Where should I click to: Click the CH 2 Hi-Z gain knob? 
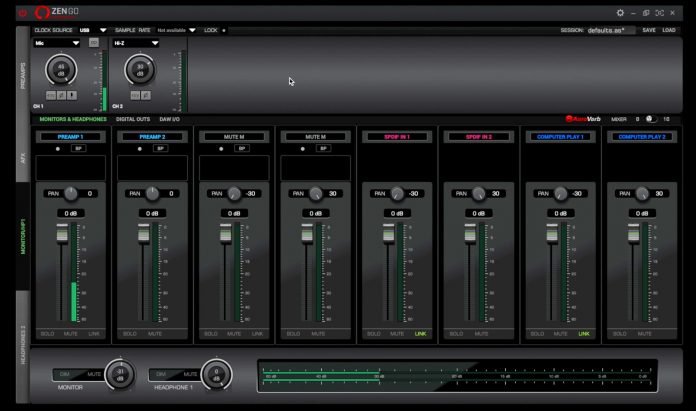click(x=139, y=69)
